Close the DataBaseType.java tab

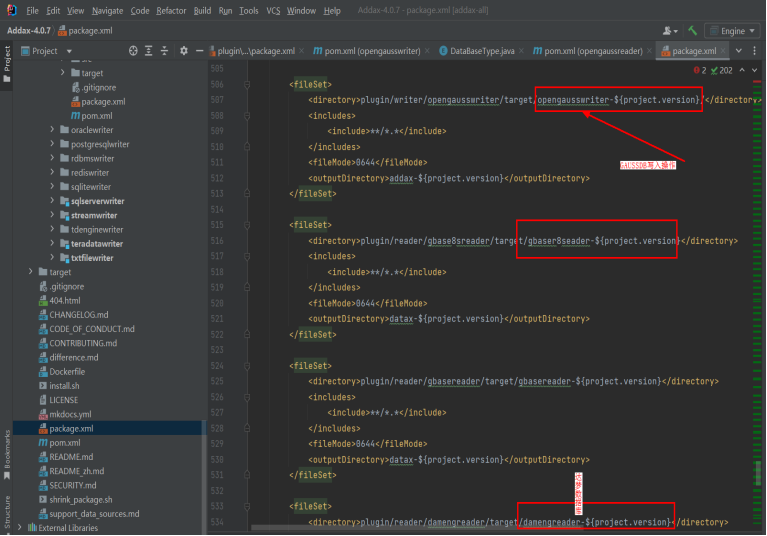(521, 51)
